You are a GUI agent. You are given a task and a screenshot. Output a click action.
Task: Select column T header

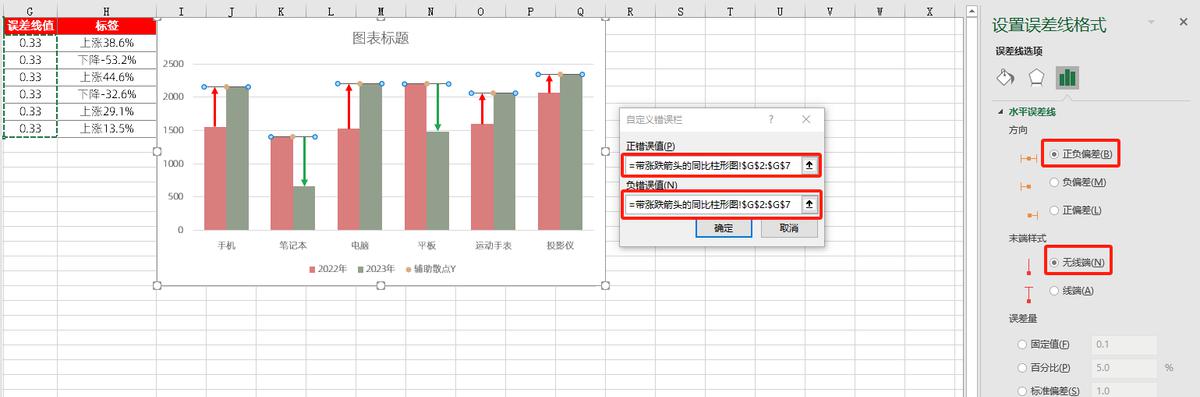click(730, 11)
